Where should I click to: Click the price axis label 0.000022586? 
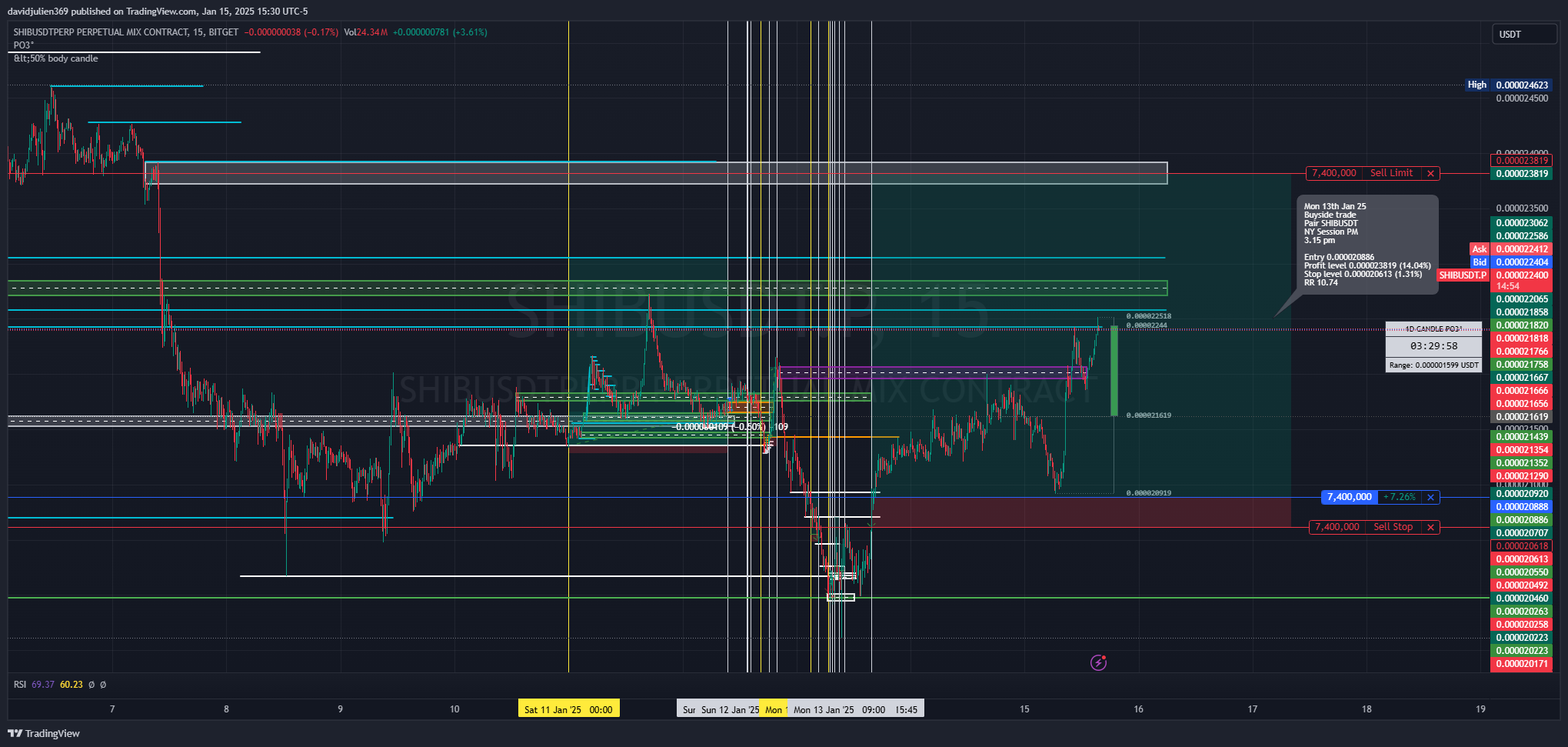click(x=1522, y=235)
